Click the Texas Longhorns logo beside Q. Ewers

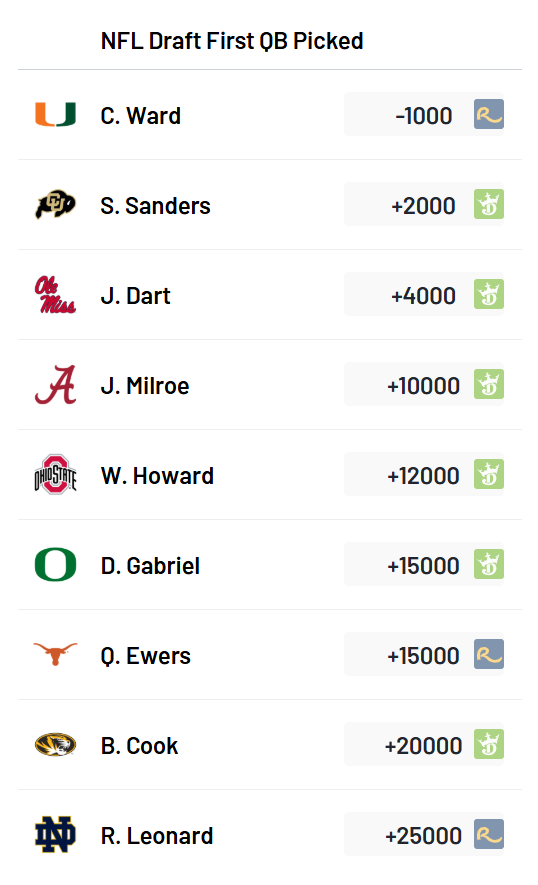55,654
